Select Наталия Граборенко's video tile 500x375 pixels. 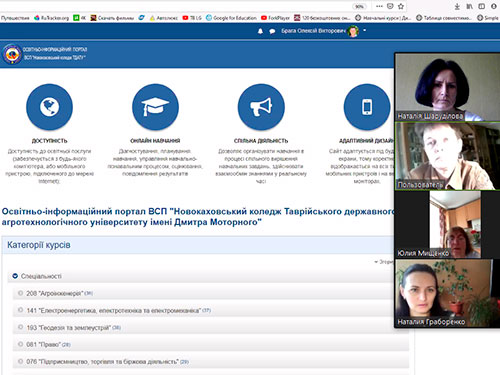[448, 293]
